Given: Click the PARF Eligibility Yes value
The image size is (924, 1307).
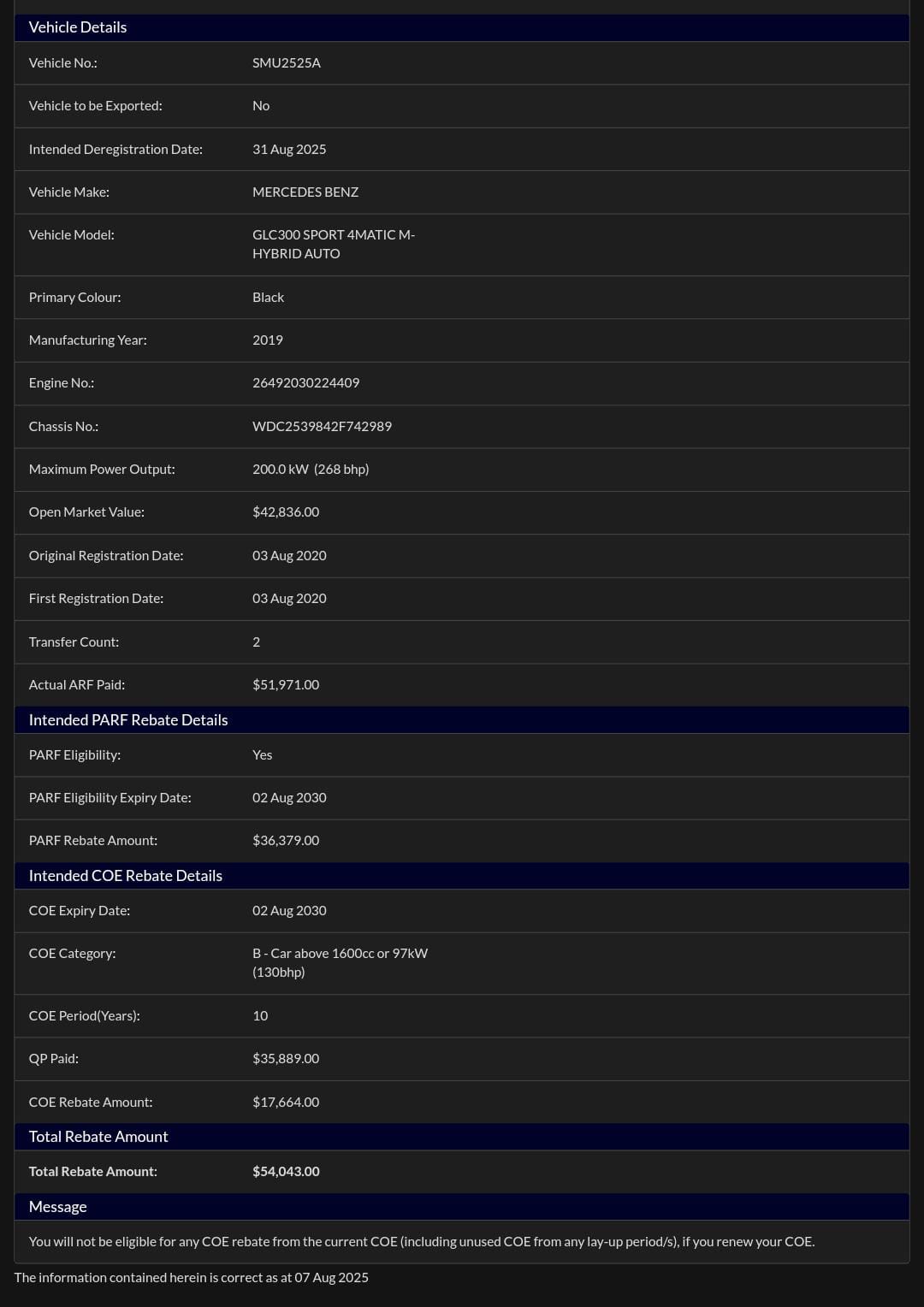Looking at the screenshot, I should 262,755.
